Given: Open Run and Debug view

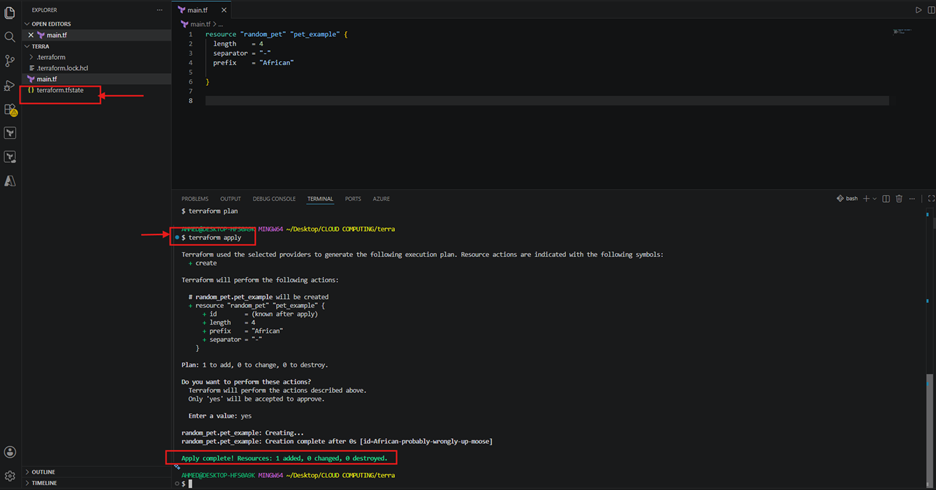Looking at the screenshot, I should click(10, 85).
